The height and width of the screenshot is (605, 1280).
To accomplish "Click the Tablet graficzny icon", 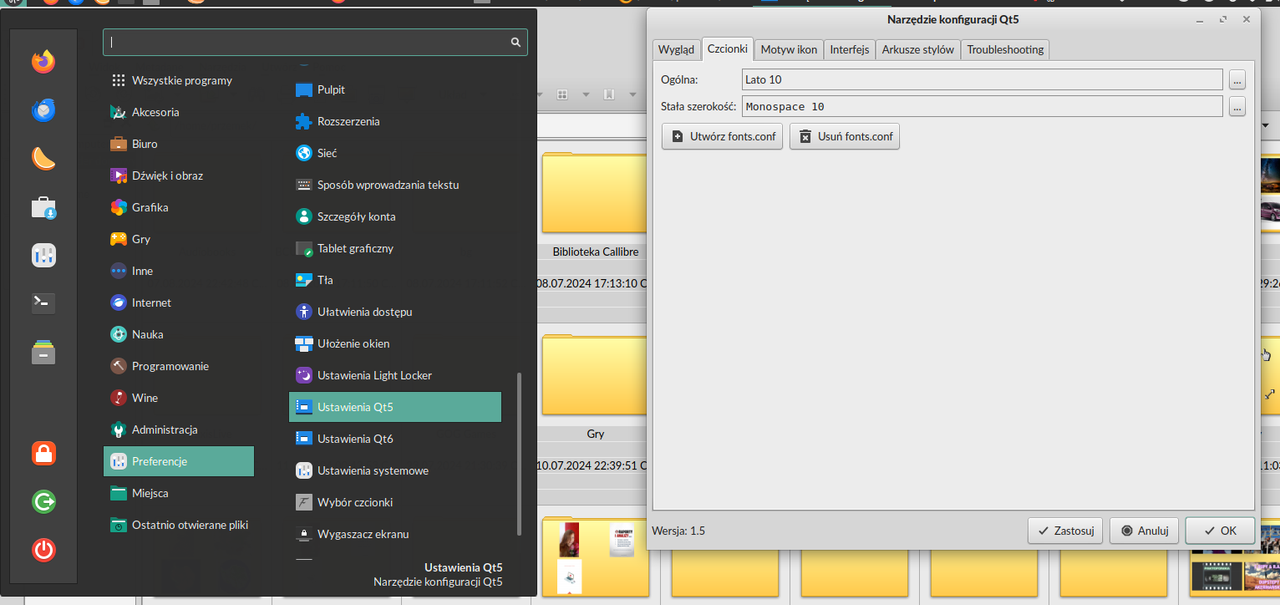I will 304,248.
